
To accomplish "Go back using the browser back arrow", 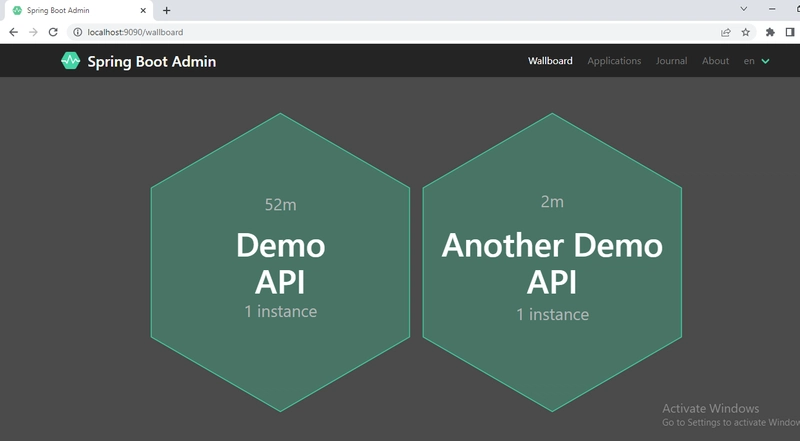I will (x=14, y=32).
